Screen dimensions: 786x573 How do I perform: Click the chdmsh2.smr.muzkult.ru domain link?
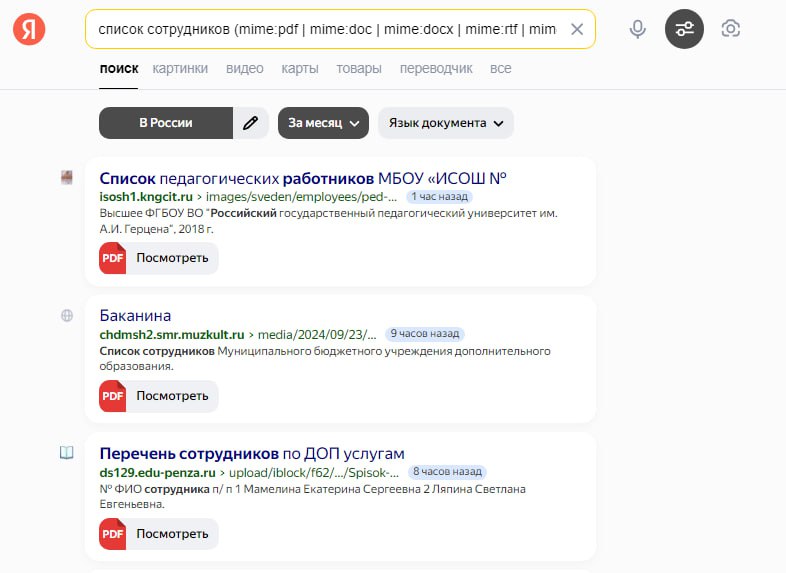point(172,334)
